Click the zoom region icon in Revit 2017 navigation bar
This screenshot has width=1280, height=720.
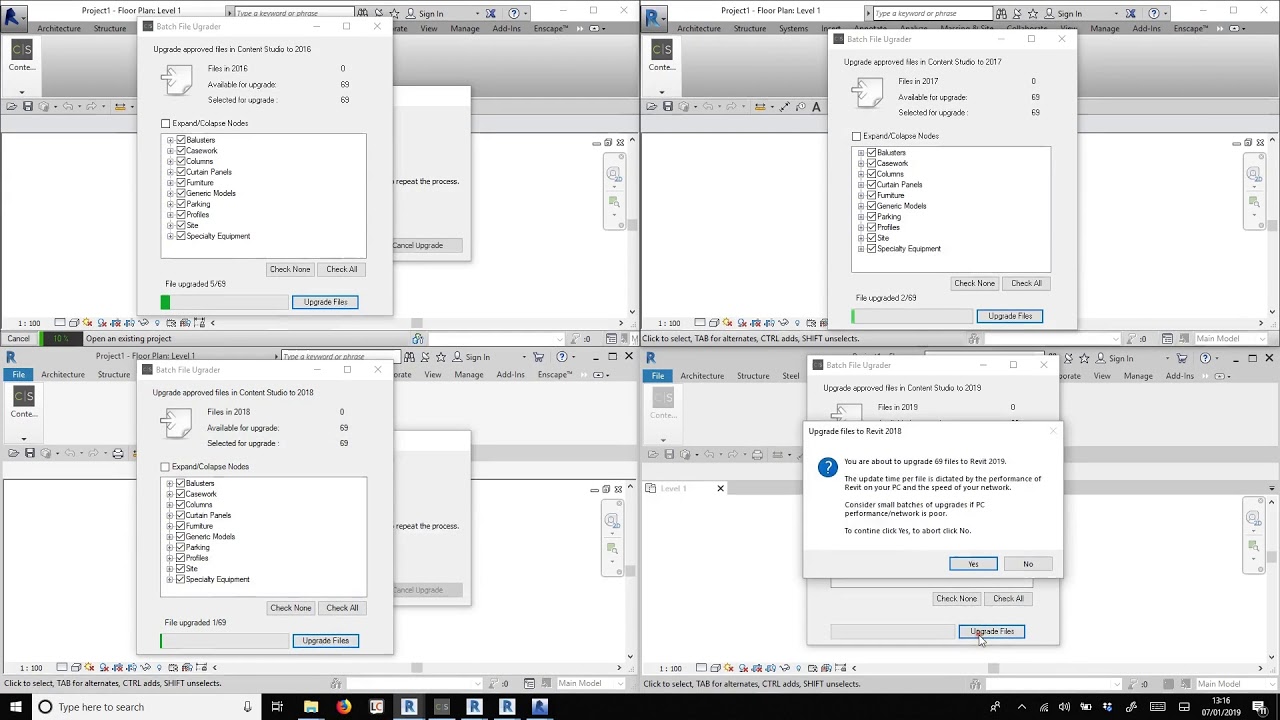pyautogui.click(x=1253, y=202)
